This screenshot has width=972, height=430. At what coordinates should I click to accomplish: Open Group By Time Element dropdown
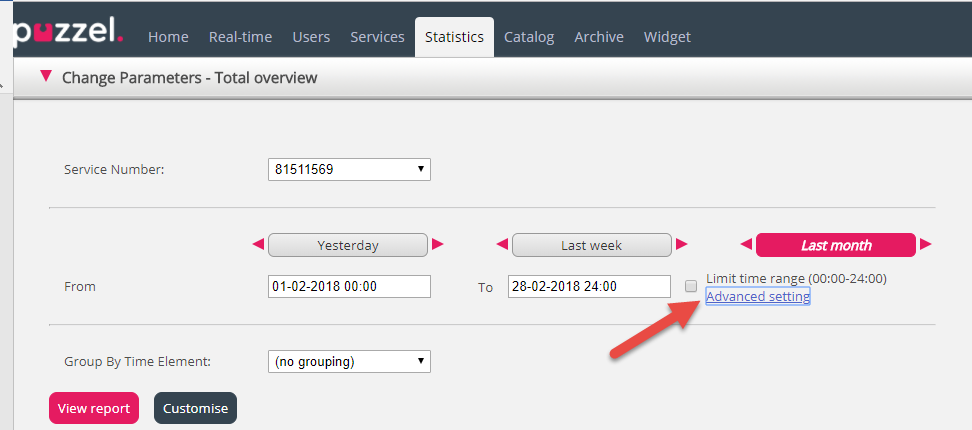pos(349,361)
